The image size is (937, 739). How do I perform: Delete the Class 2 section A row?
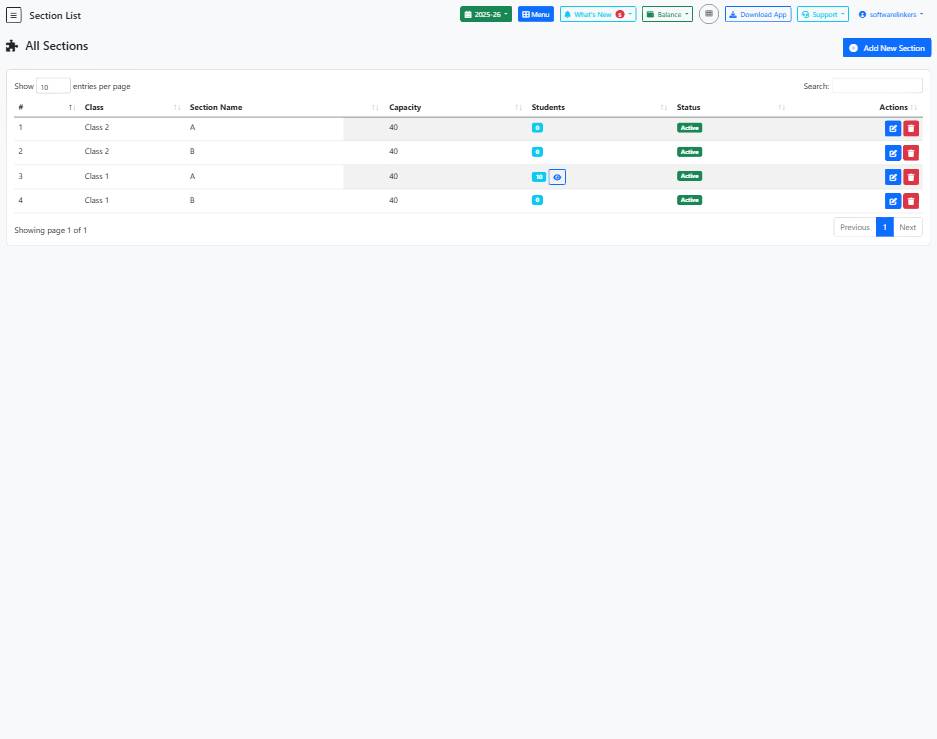910,128
